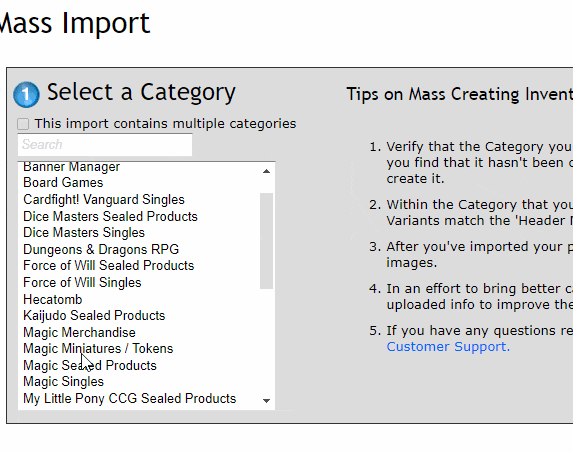Choose Dungeons & Dragons RPG category

coord(101,249)
